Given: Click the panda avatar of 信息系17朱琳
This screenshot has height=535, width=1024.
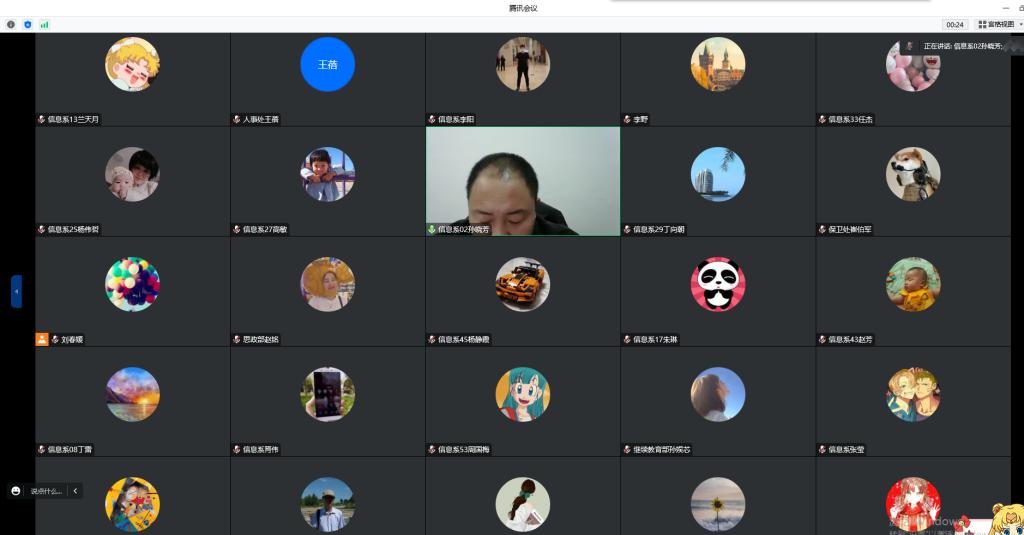Looking at the screenshot, I should [x=717, y=284].
